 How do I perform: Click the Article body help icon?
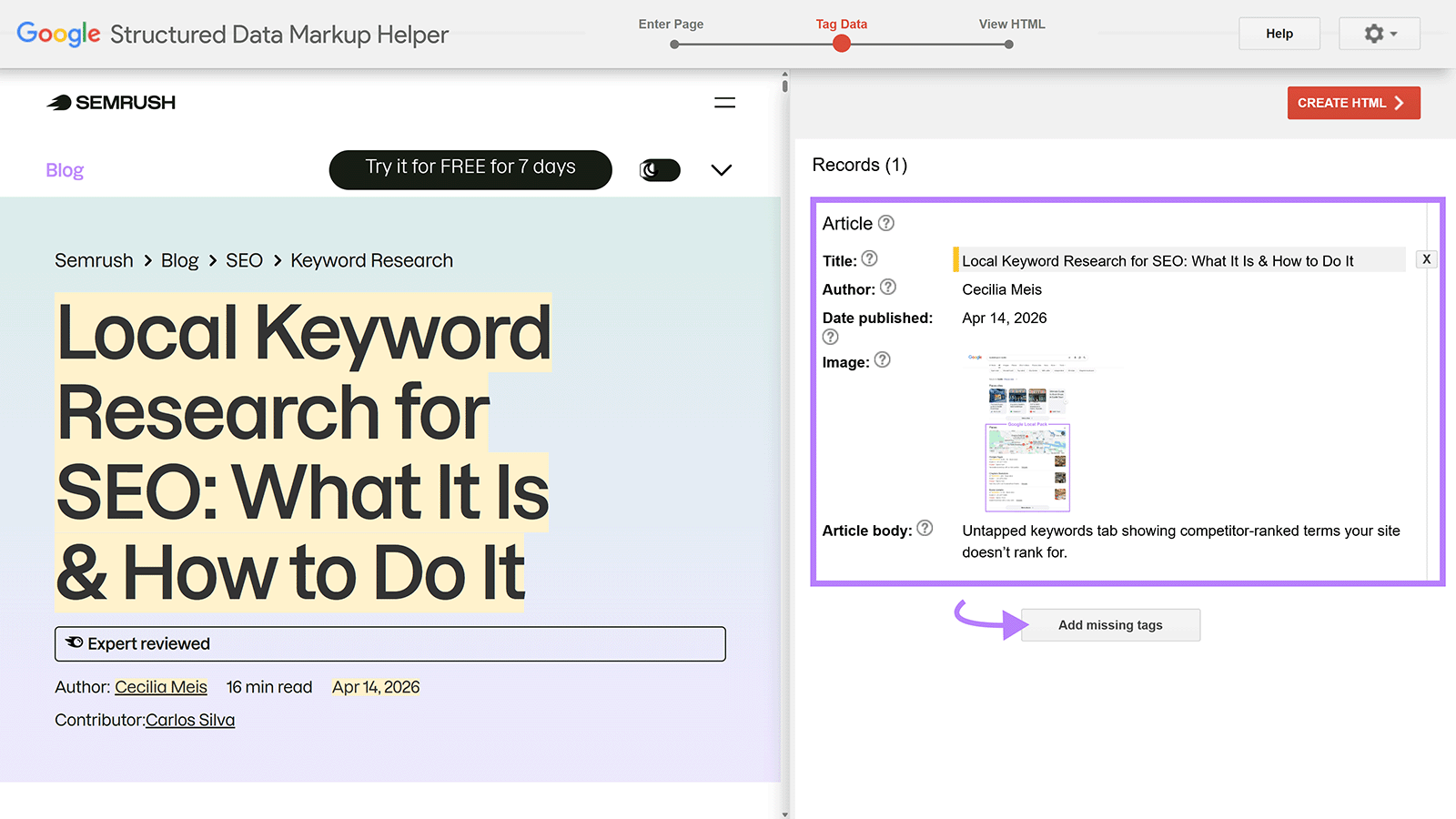click(x=925, y=529)
